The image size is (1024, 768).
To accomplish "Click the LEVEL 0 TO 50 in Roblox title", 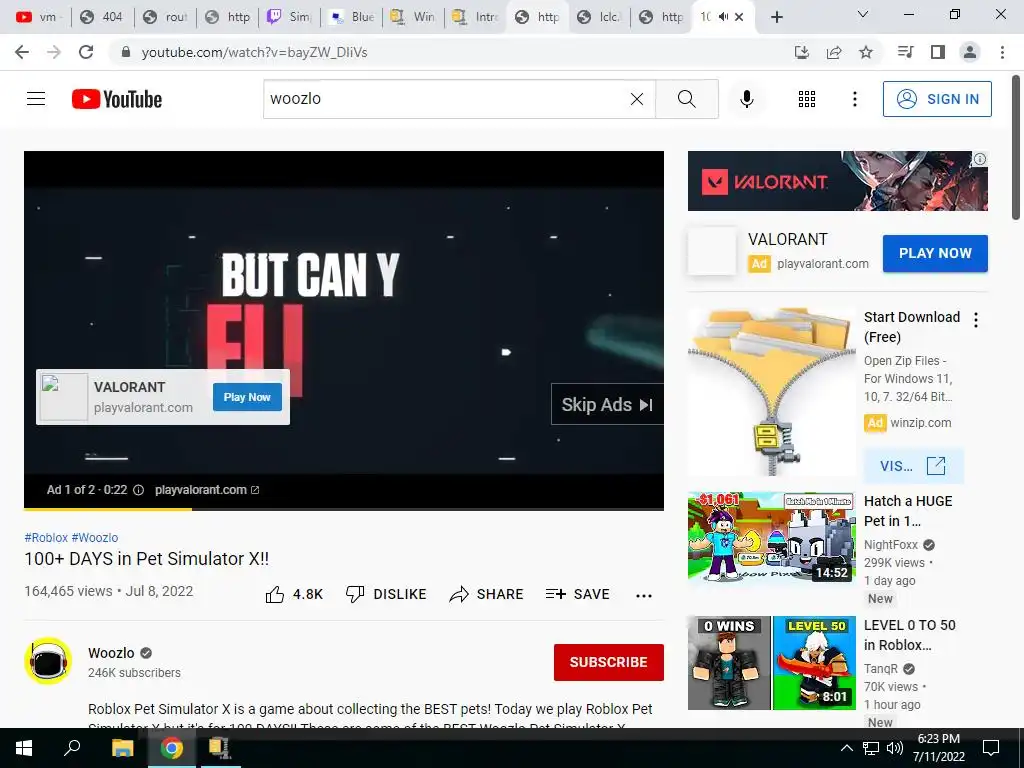I will [x=910, y=635].
